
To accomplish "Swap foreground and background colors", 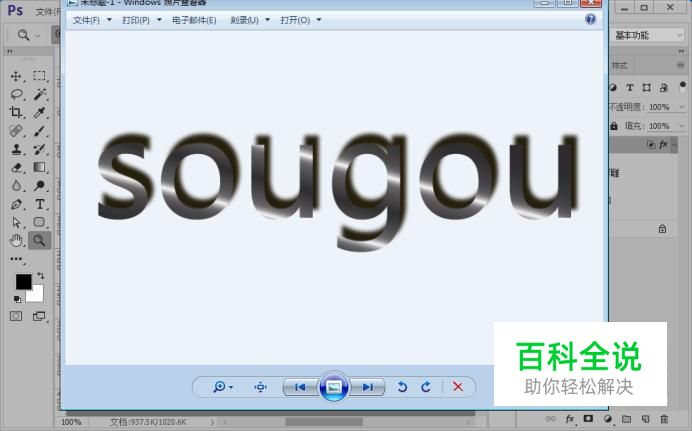I will [41, 276].
